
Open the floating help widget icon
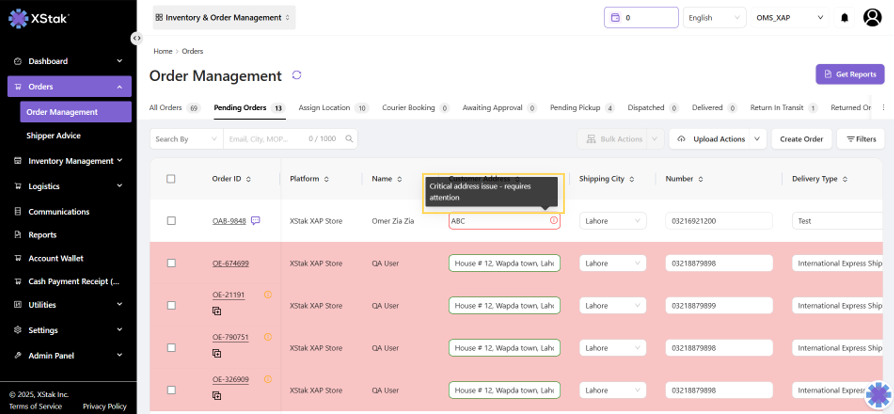point(877,394)
